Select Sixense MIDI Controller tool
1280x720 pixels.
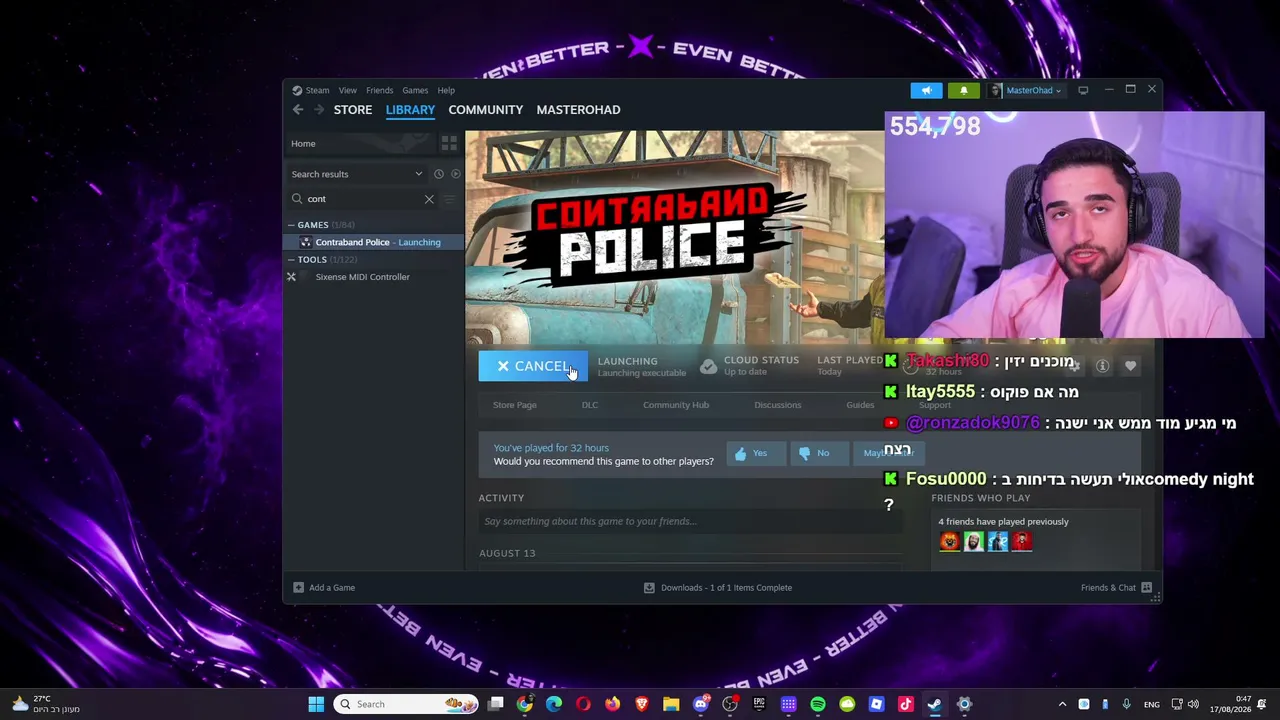362,277
